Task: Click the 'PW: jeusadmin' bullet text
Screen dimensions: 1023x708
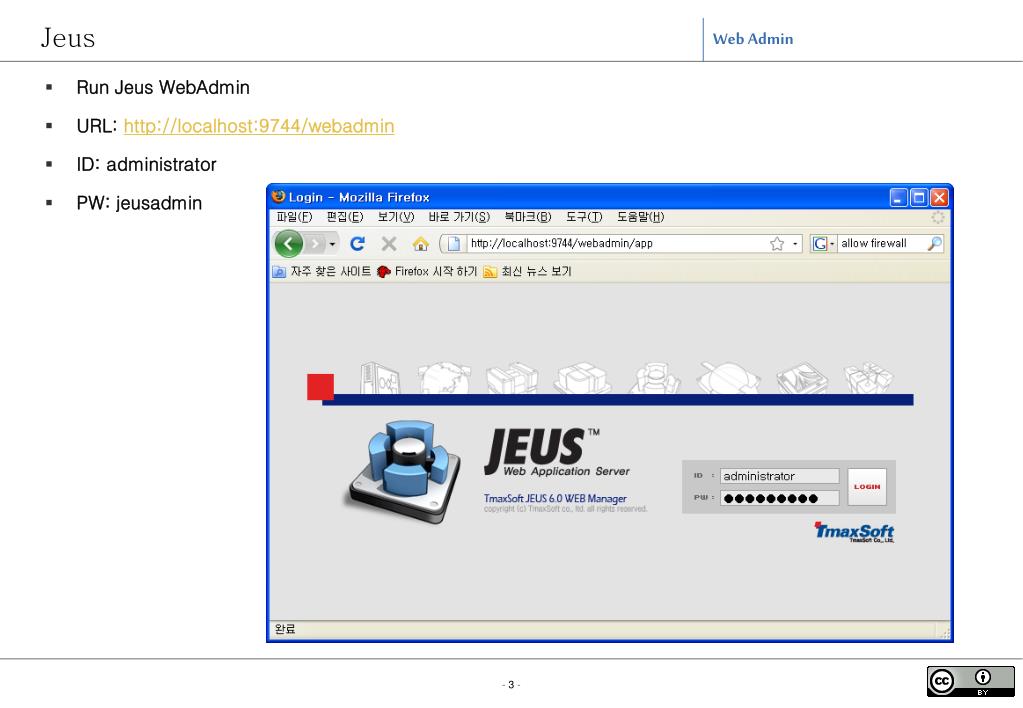Action: pos(139,203)
